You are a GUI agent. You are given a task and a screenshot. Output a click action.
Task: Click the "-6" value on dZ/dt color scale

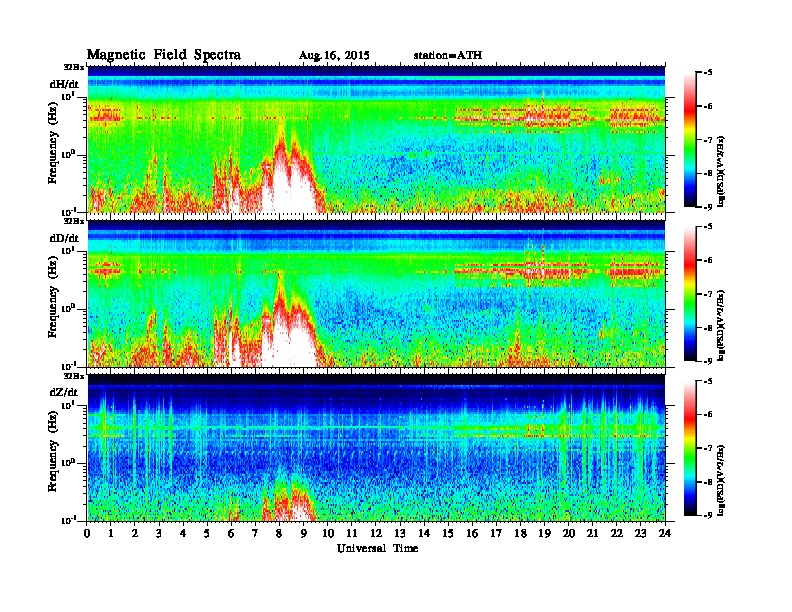point(707,414)
